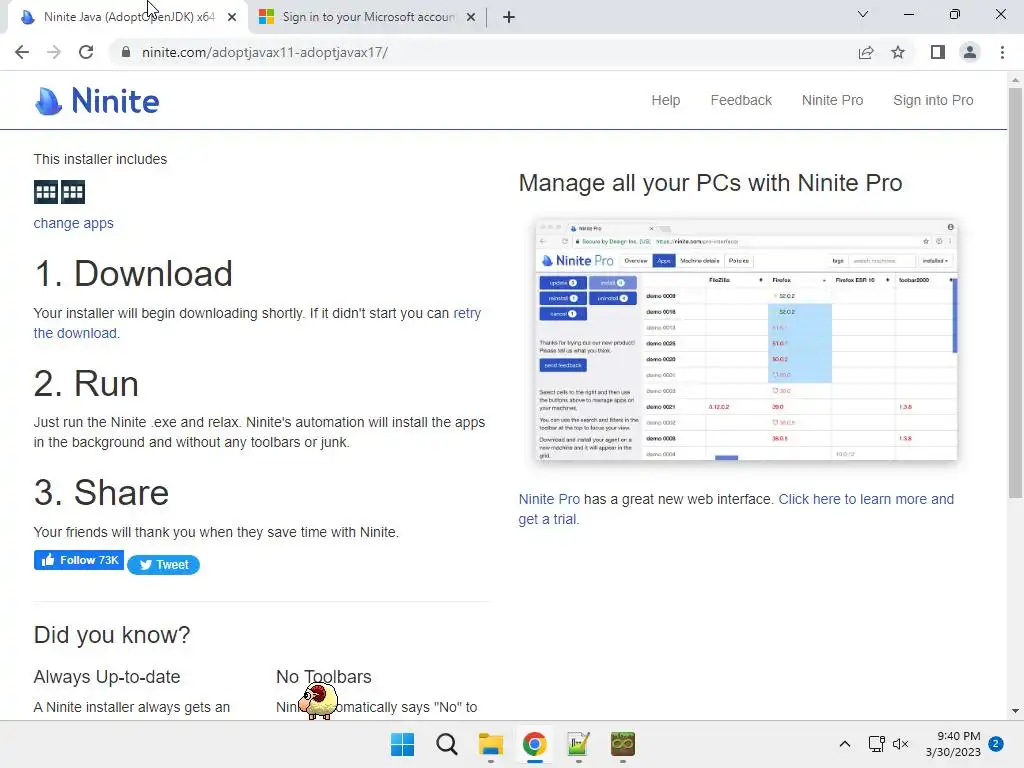Click the first included app icon
The height and width of the screenshot is (768, 1024).
[46, 192]
